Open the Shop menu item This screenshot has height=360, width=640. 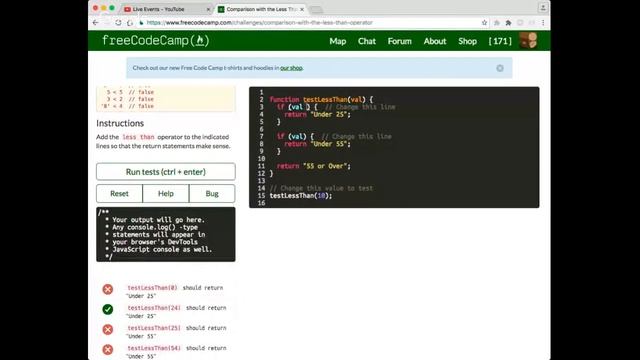467,41
